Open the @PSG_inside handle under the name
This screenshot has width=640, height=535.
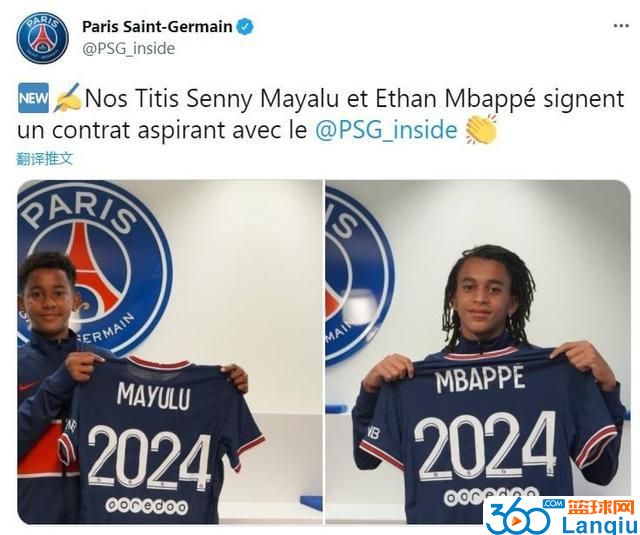[x=129, y=49]
